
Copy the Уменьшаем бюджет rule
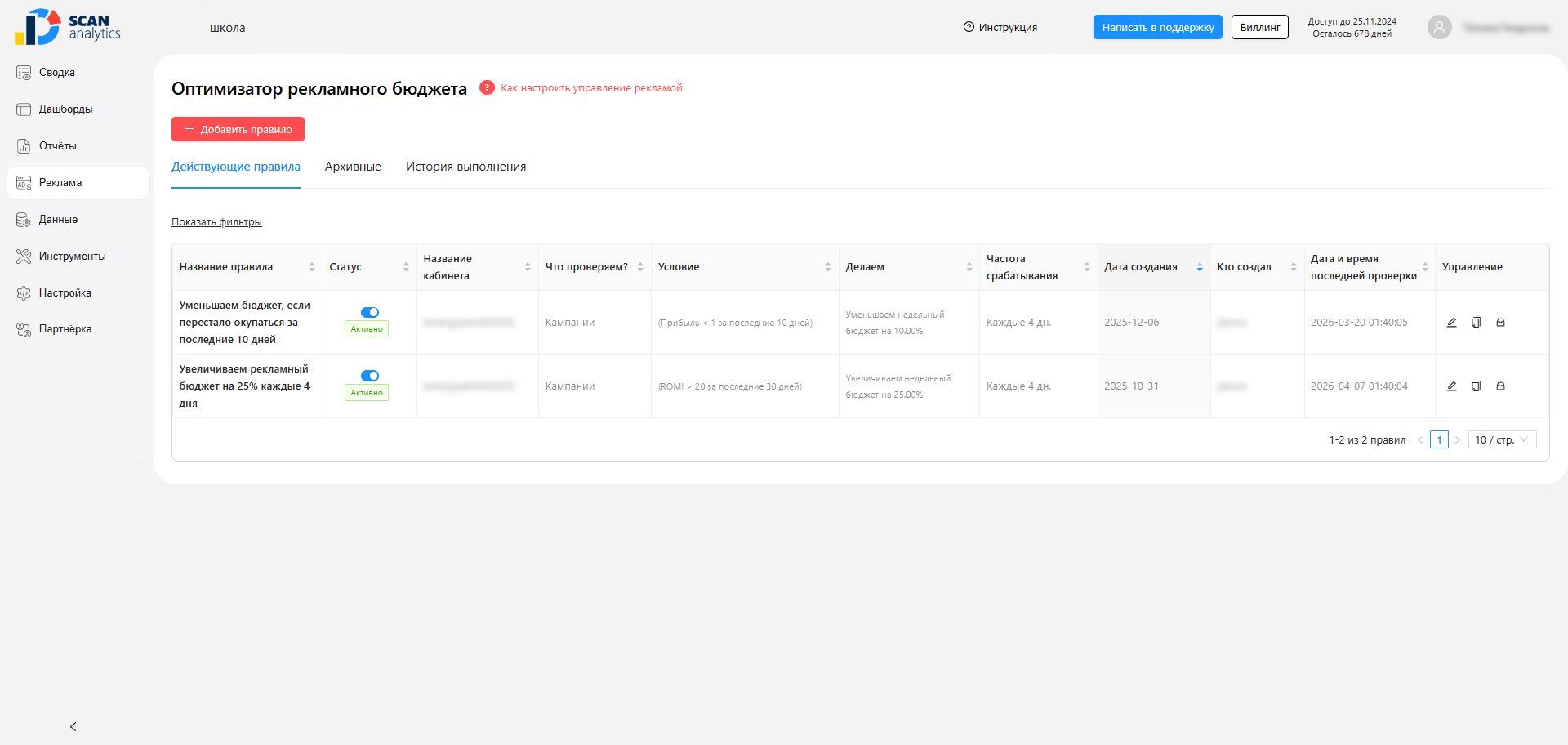click(1476, 323)
